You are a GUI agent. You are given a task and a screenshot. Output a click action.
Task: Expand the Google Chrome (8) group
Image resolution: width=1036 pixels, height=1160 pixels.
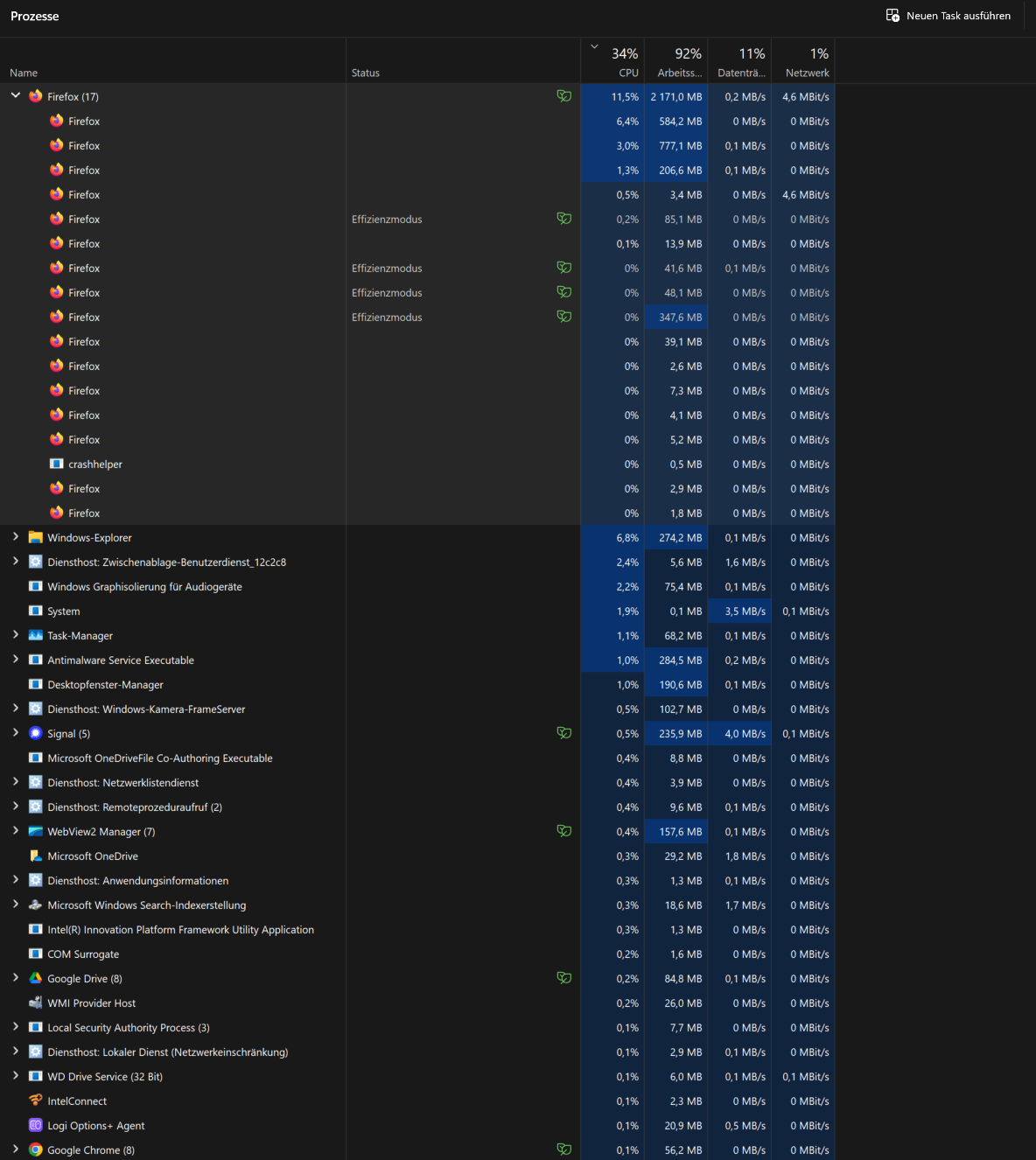[16, 1149]
